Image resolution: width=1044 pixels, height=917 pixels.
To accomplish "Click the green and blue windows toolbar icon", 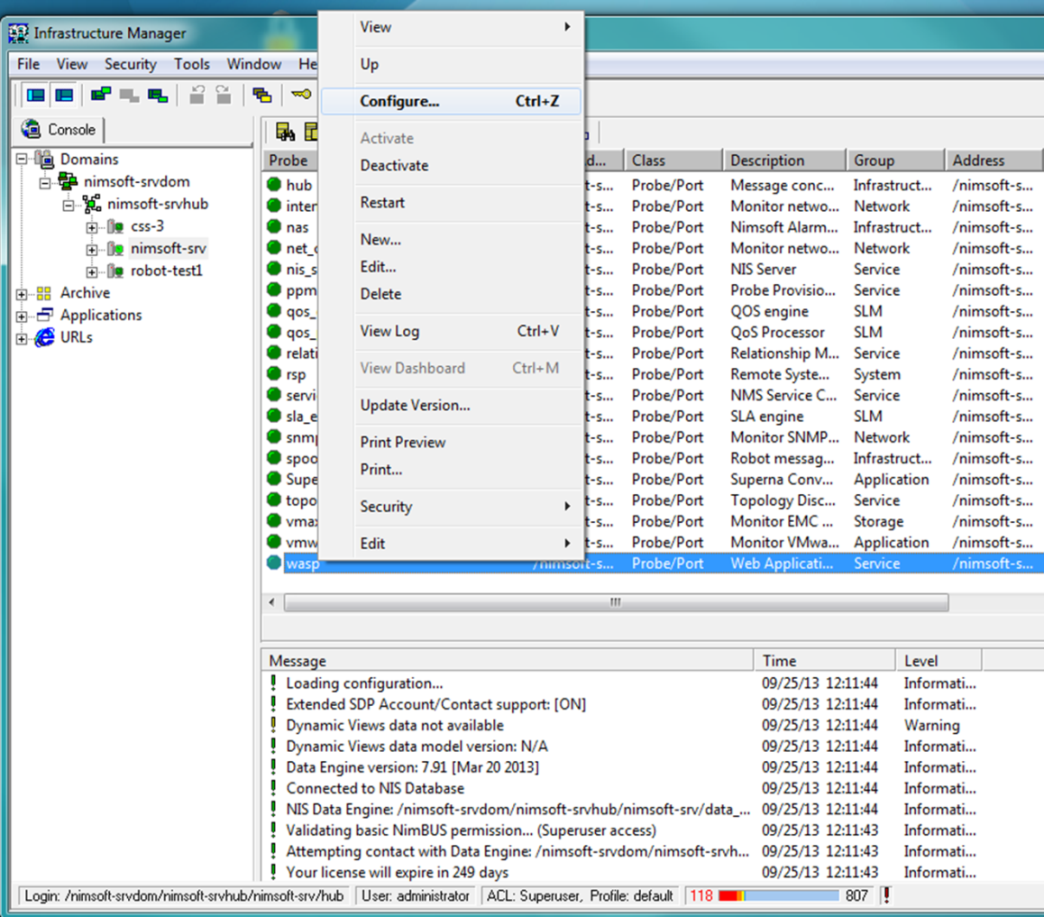I will 101,95.
